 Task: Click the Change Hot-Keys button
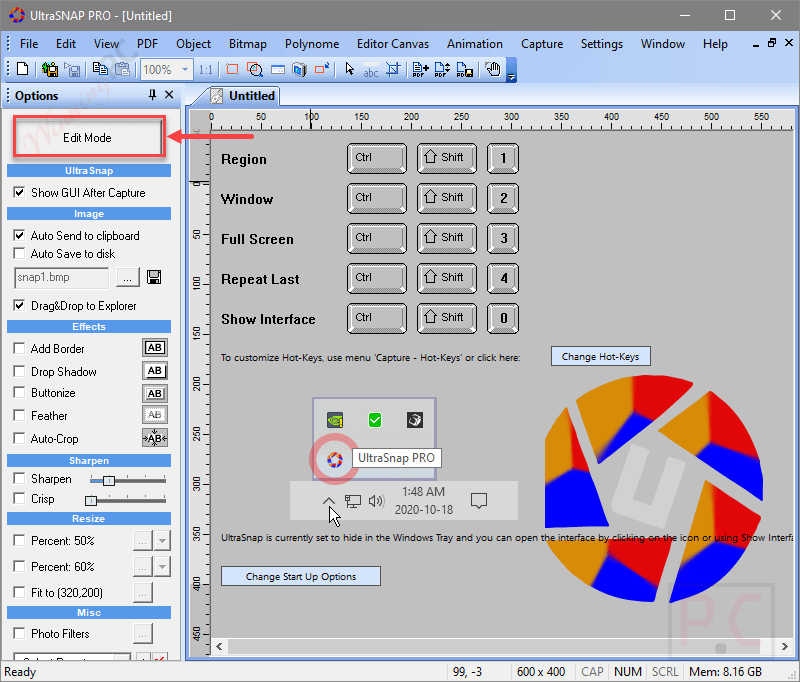pyautogui.click(x=601, y=356)
